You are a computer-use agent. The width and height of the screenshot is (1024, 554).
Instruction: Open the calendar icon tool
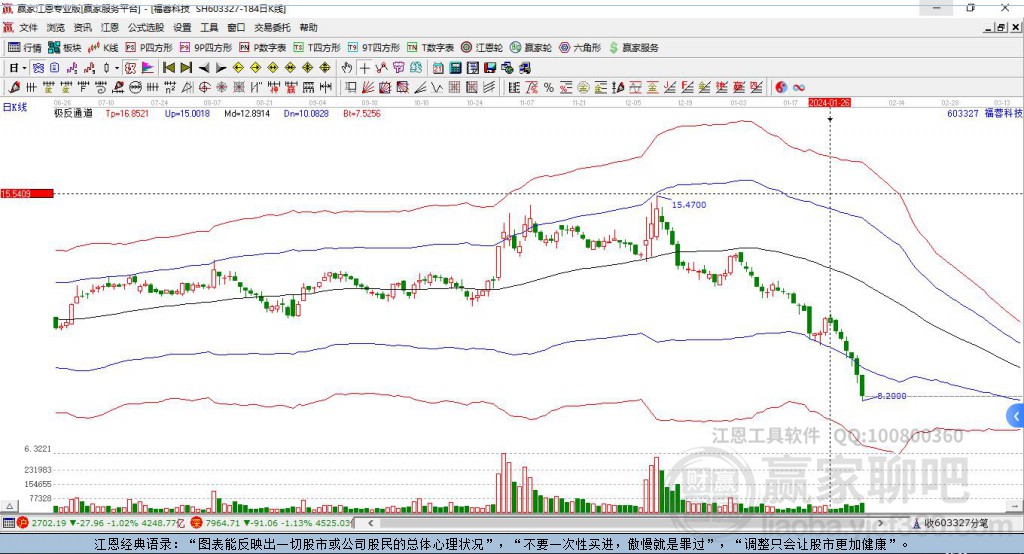tap(438, 68)
